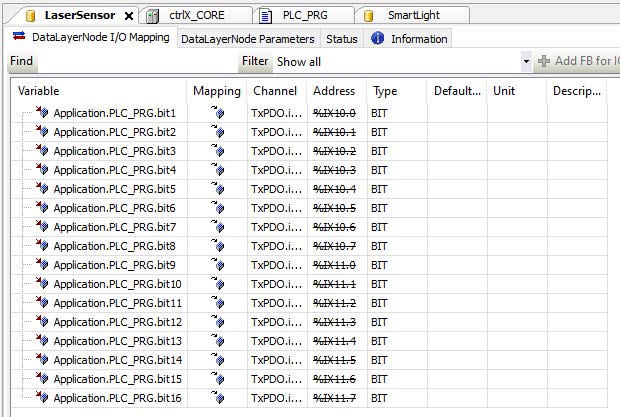Click the blue Information tab icon
Image resolution: width=620 pixels, height=417 pixels.
(x=378, y=39)
